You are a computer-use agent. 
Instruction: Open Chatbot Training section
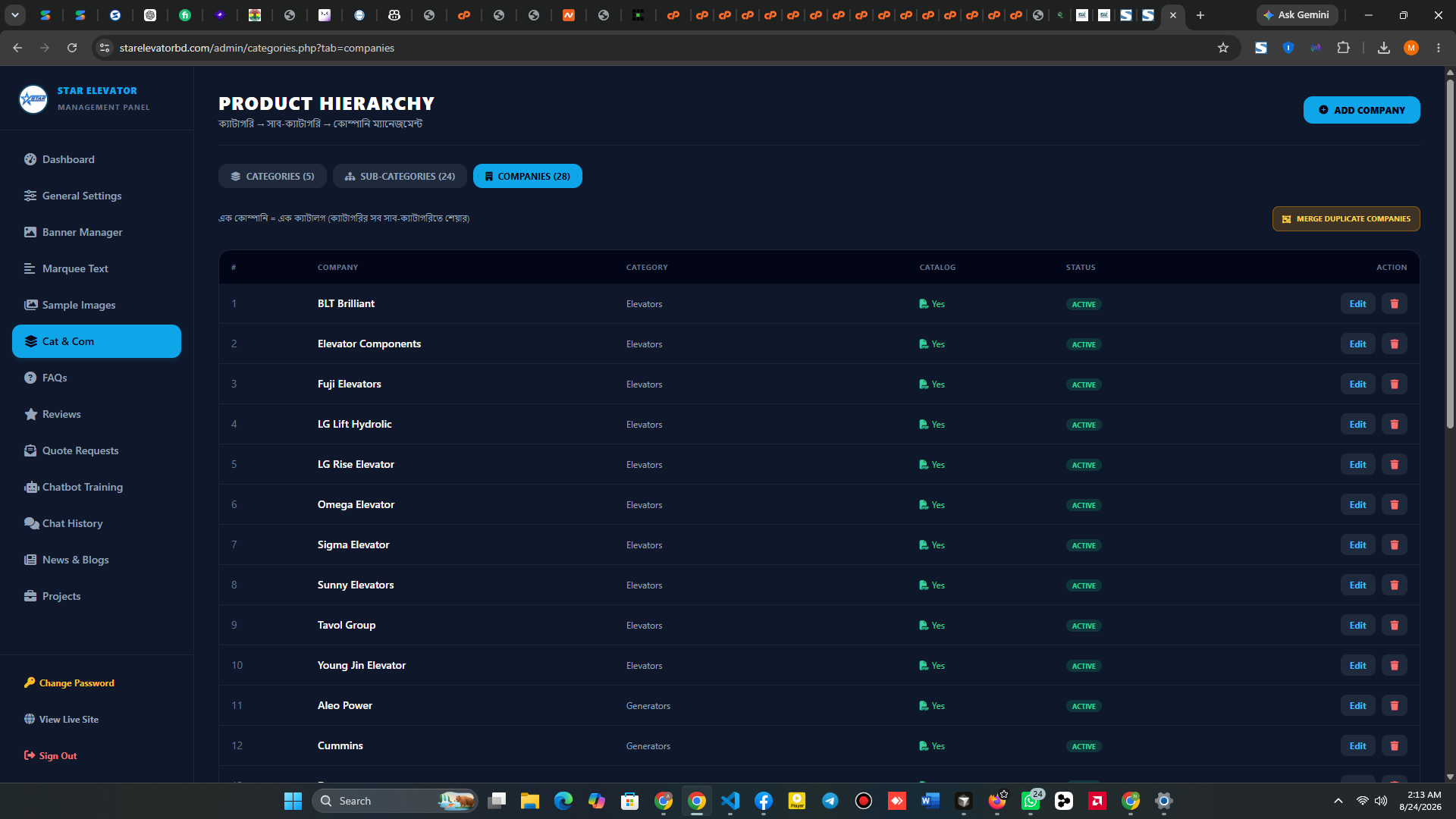coord(96,487)
